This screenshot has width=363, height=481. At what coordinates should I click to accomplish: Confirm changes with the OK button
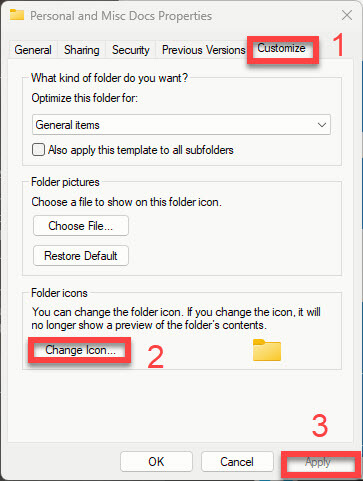click(x=156, y=462)
